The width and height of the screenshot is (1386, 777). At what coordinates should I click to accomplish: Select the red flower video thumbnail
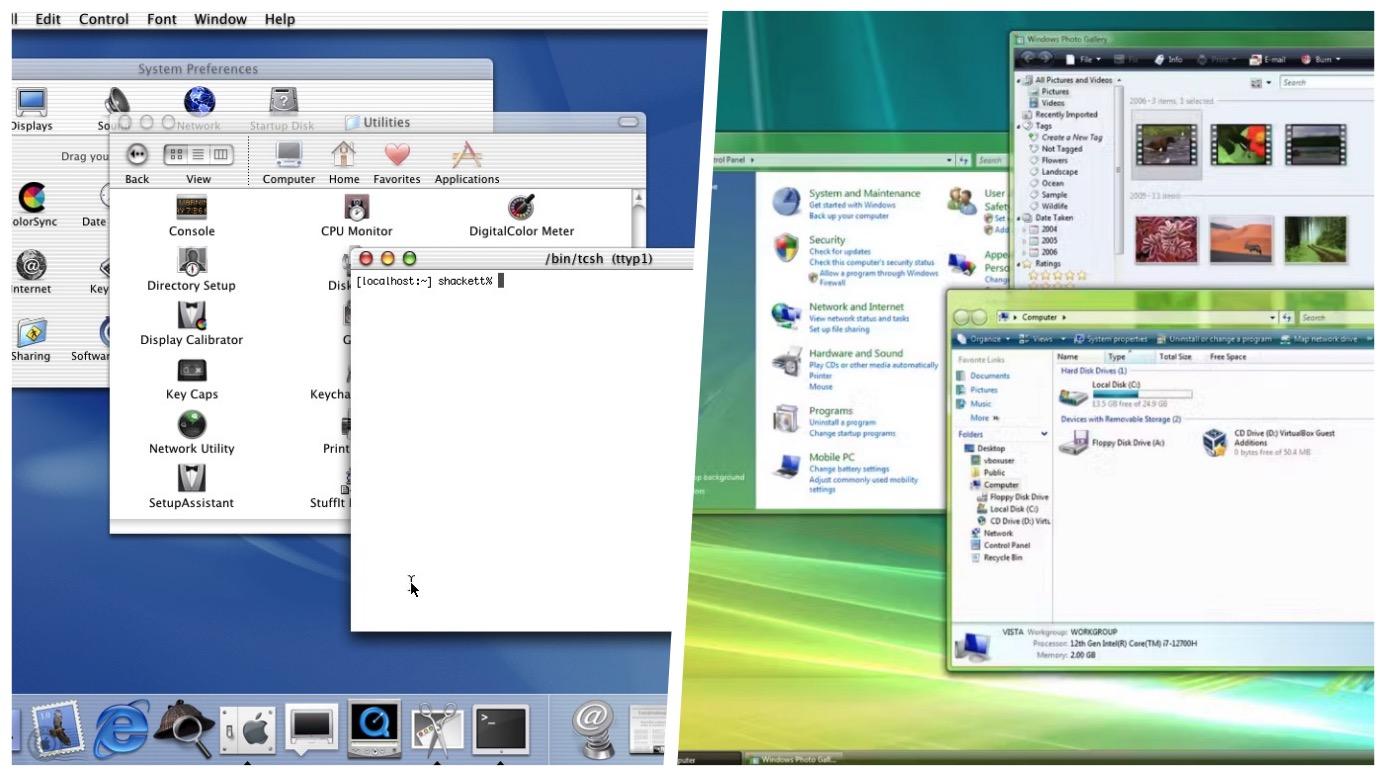click(1241, 145)
